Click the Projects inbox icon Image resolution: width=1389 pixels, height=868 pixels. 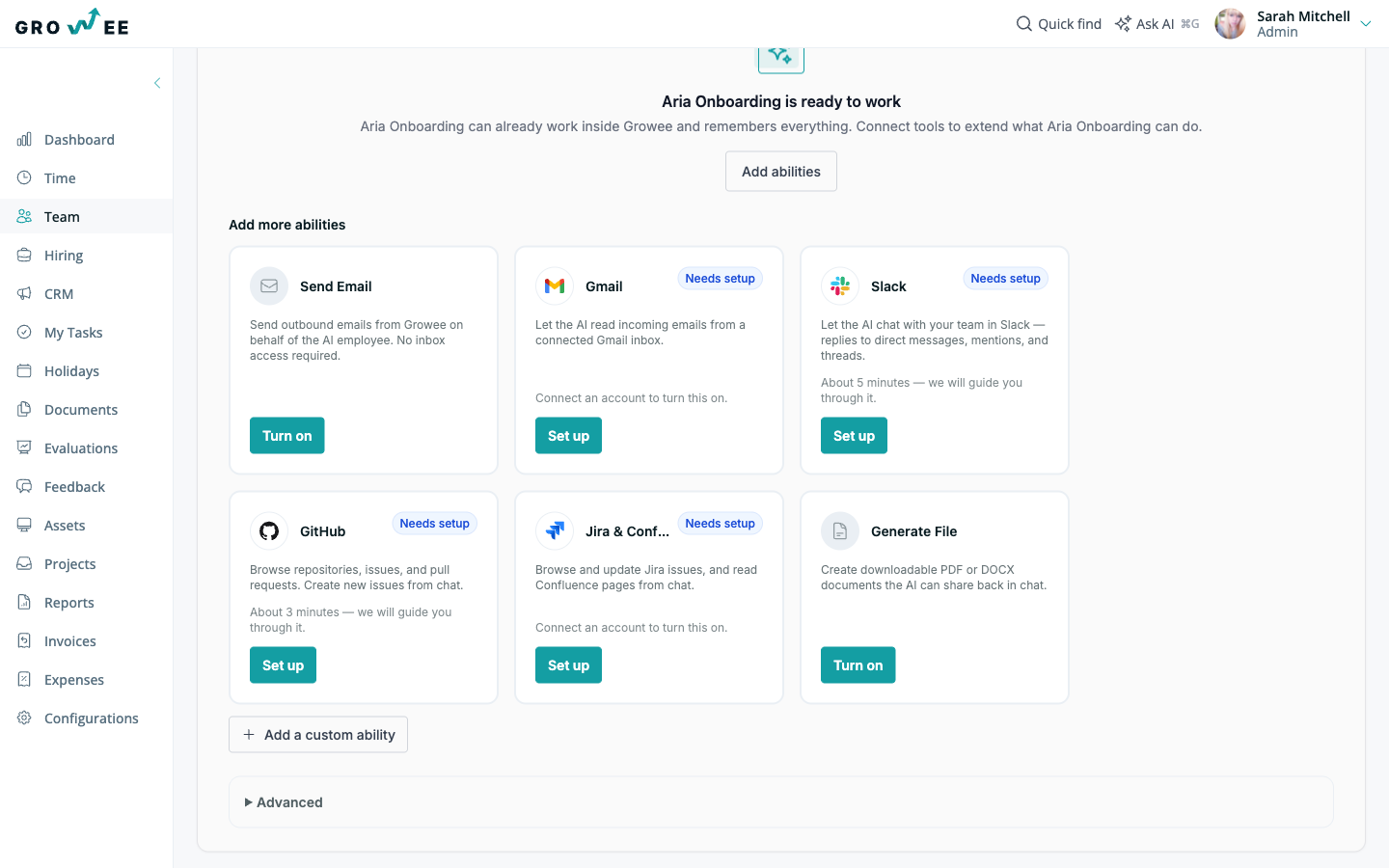[x=24, y=563]
